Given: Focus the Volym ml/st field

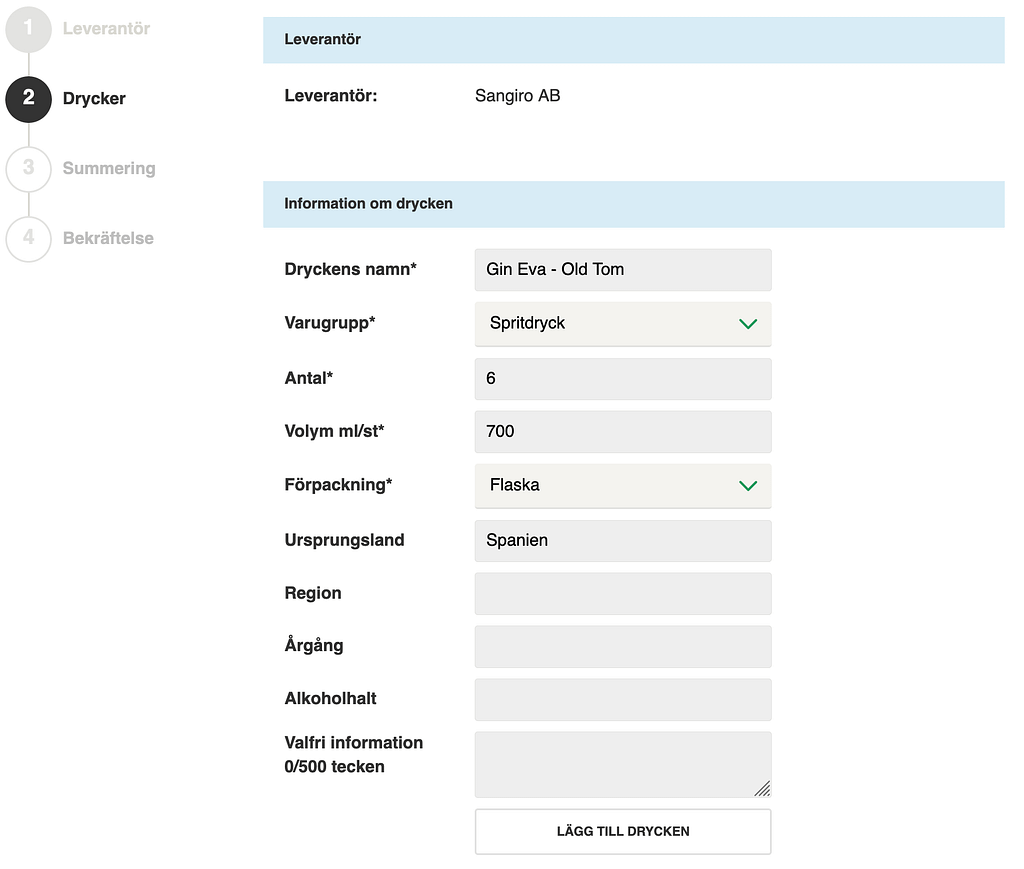Looking at the screenshot, I should coord(622,432).
